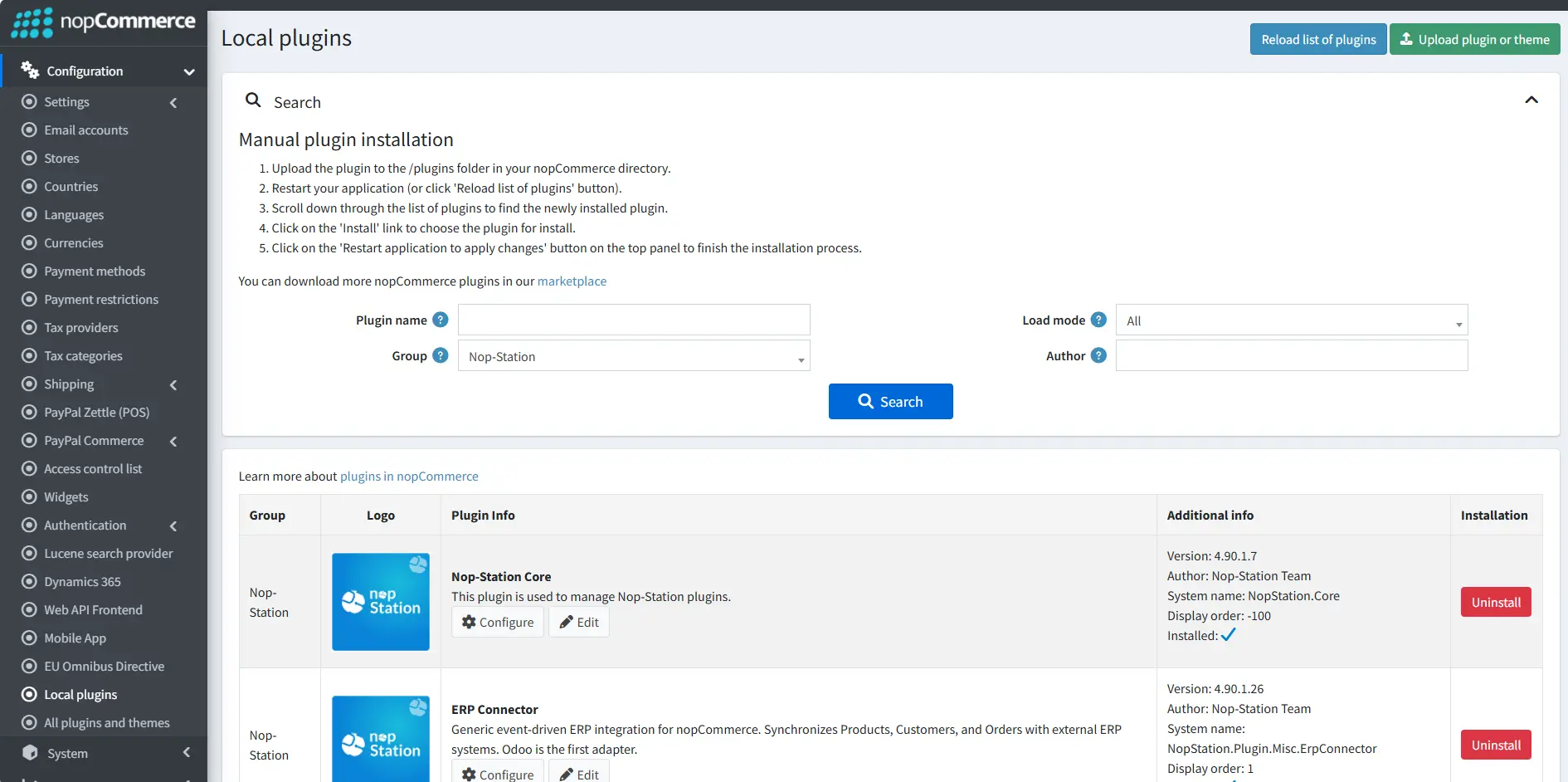Image resolution: width=1568 pixels, height=782 pixels.
Task: Click the System cube icon in sidebar
Action: coord(30,753)
